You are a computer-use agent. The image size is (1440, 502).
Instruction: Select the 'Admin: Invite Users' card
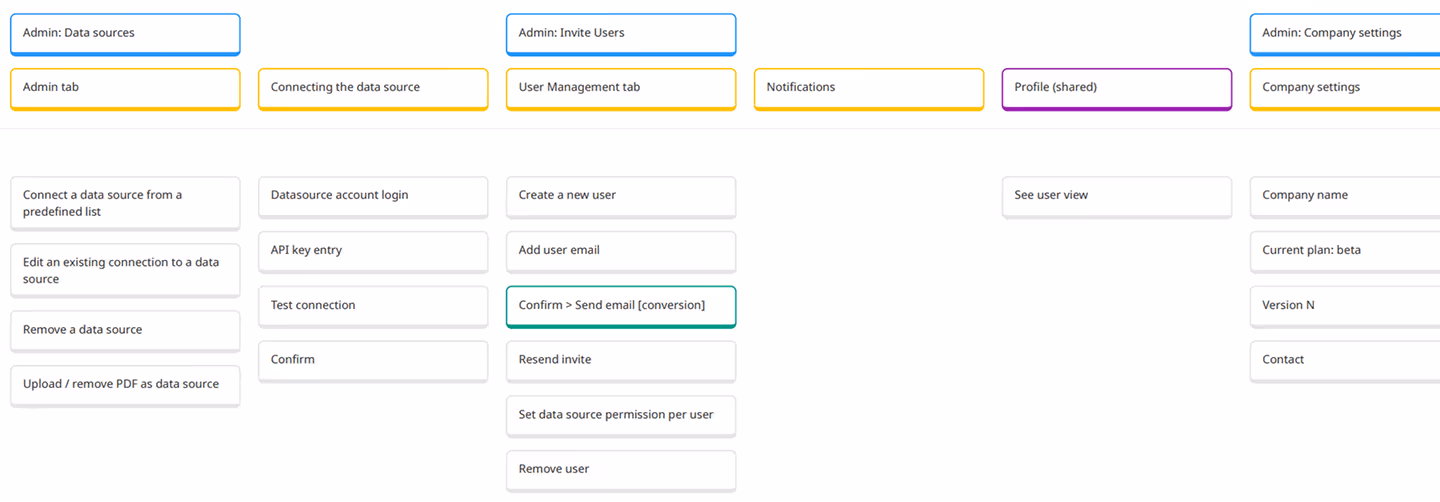(x=621, y=34)
